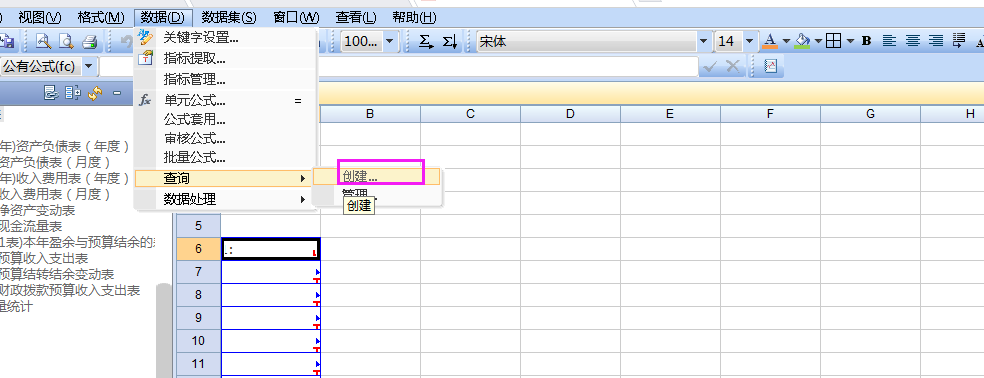This screenshot has width=984, height=378.
Task: Click the Sum (Σ) toolbar icon
Action: 425,41
